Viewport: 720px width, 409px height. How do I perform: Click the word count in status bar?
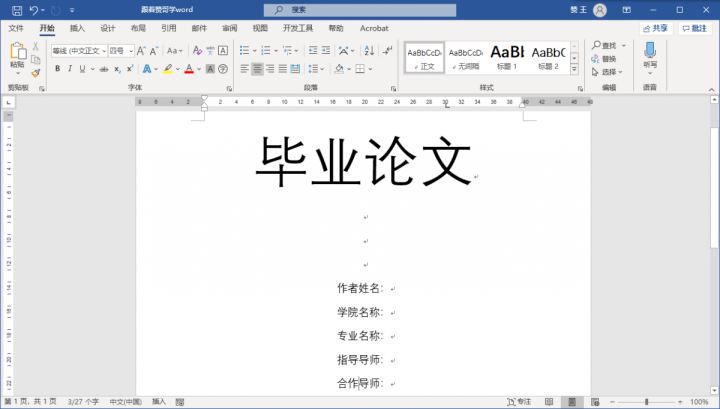[83, 402]
